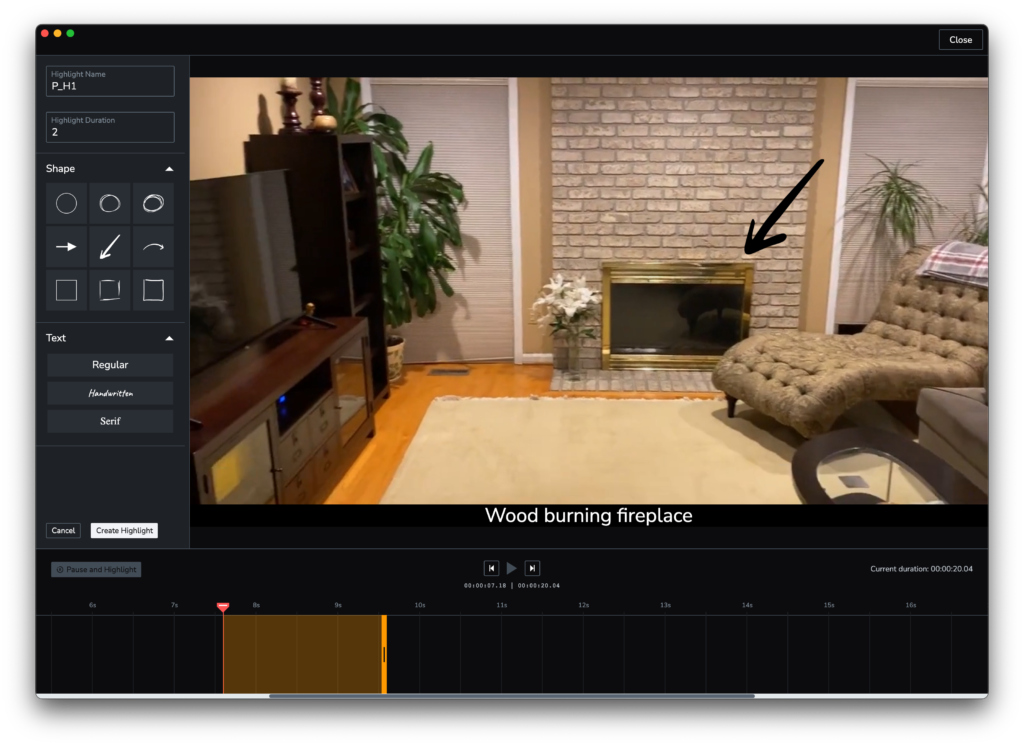Choose the Serif text style
Screen dimensions: 1024x746
pos(110,421)
